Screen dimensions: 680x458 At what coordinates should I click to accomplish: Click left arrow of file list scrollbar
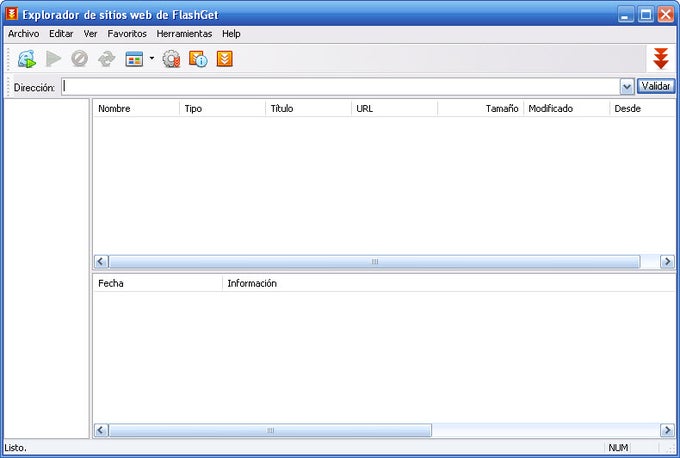[101, 262]
